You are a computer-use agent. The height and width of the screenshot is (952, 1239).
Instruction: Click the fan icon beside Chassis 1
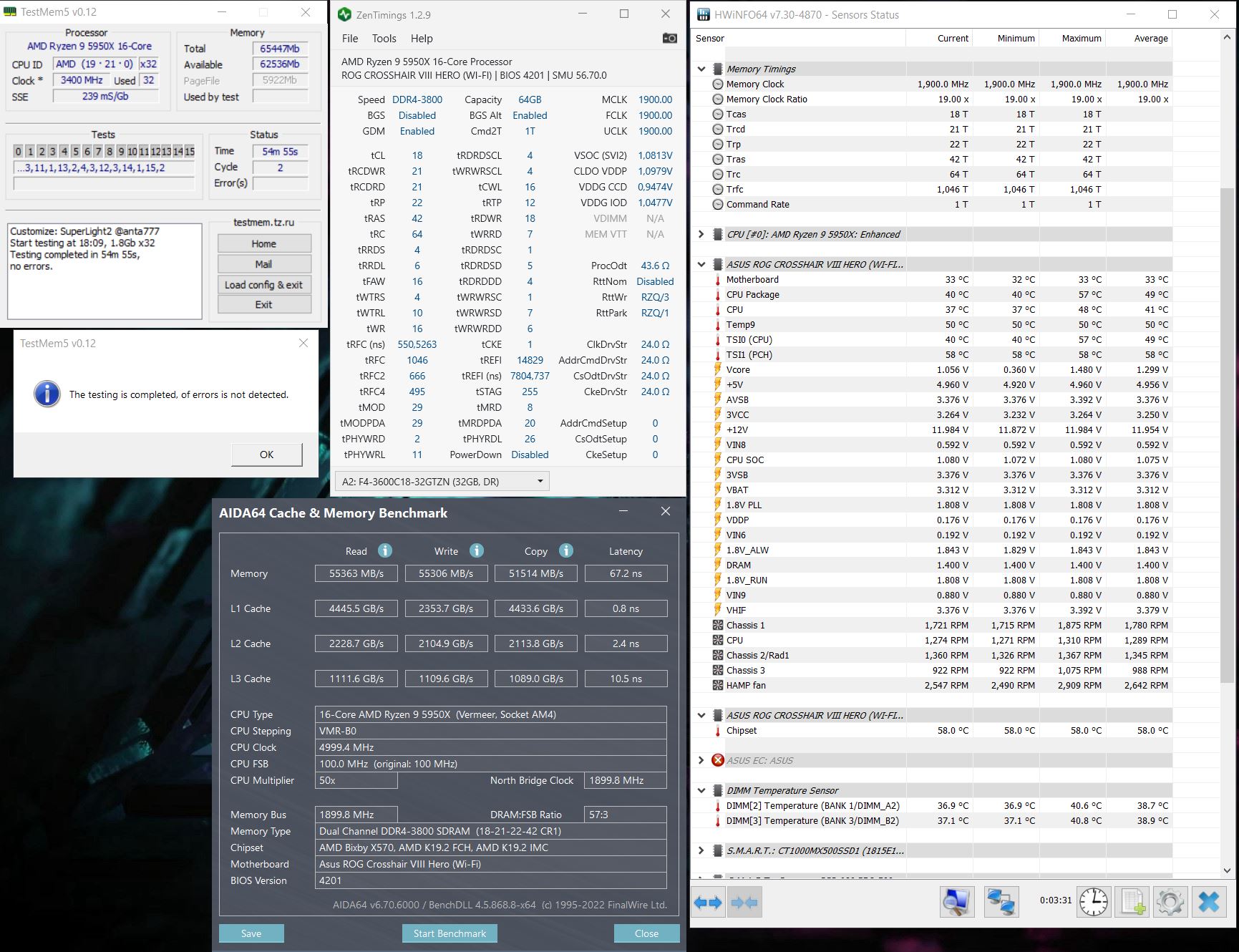pos(718,625)
